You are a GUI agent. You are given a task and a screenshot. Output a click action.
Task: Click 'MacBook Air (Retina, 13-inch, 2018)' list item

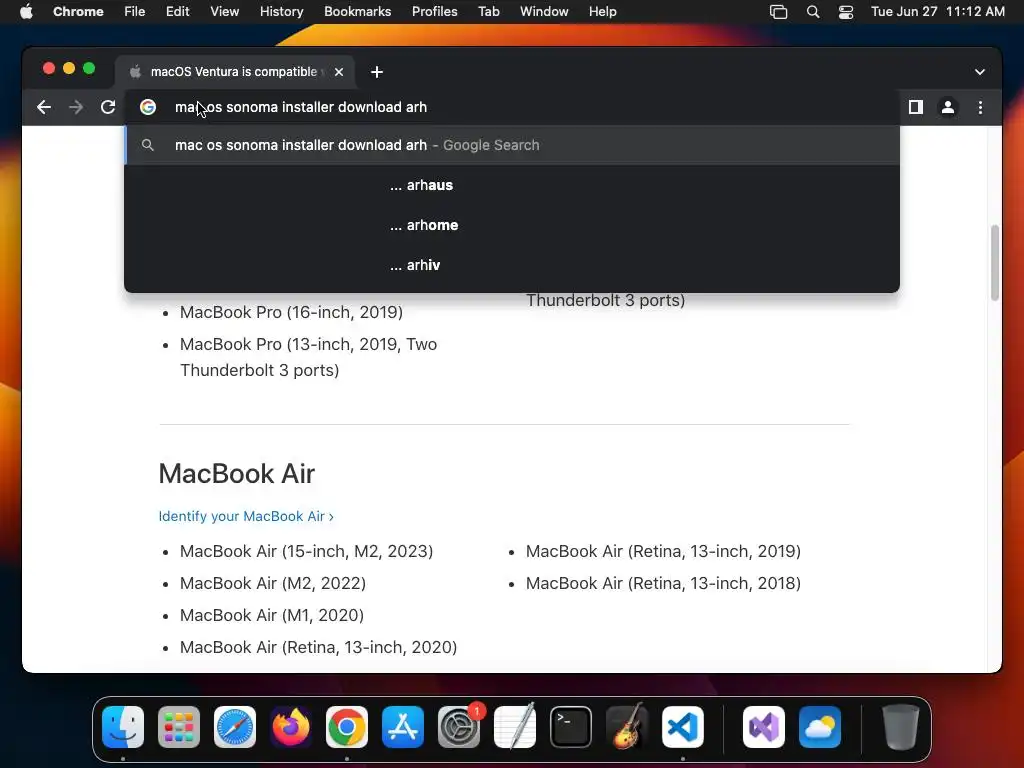tap(664, 583)
